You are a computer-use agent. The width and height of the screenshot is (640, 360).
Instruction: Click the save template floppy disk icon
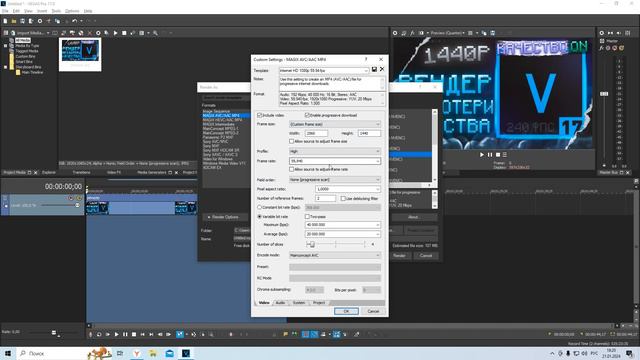pyautogui.click(x=374, y=70)
